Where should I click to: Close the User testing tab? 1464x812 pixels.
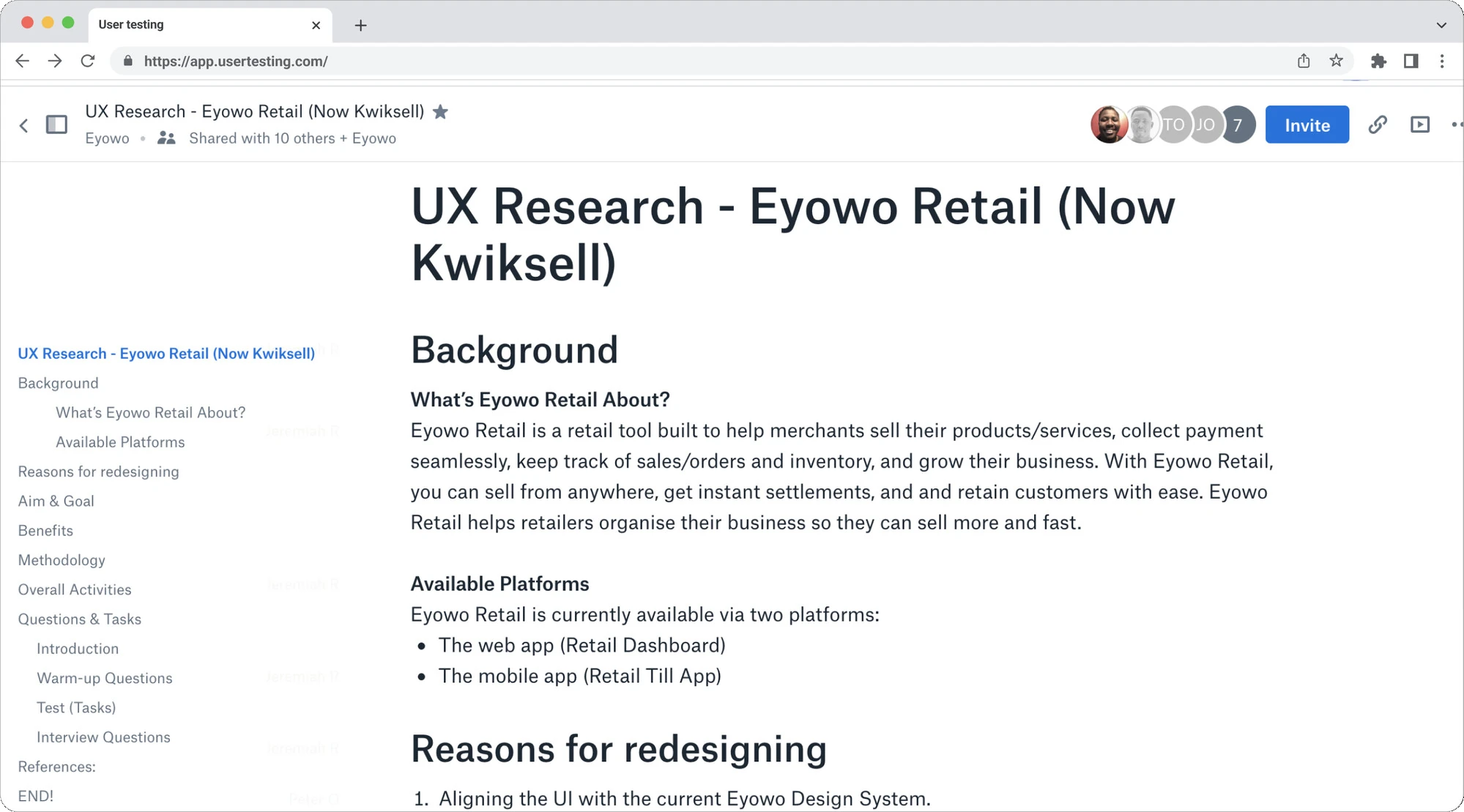point(316,25)
